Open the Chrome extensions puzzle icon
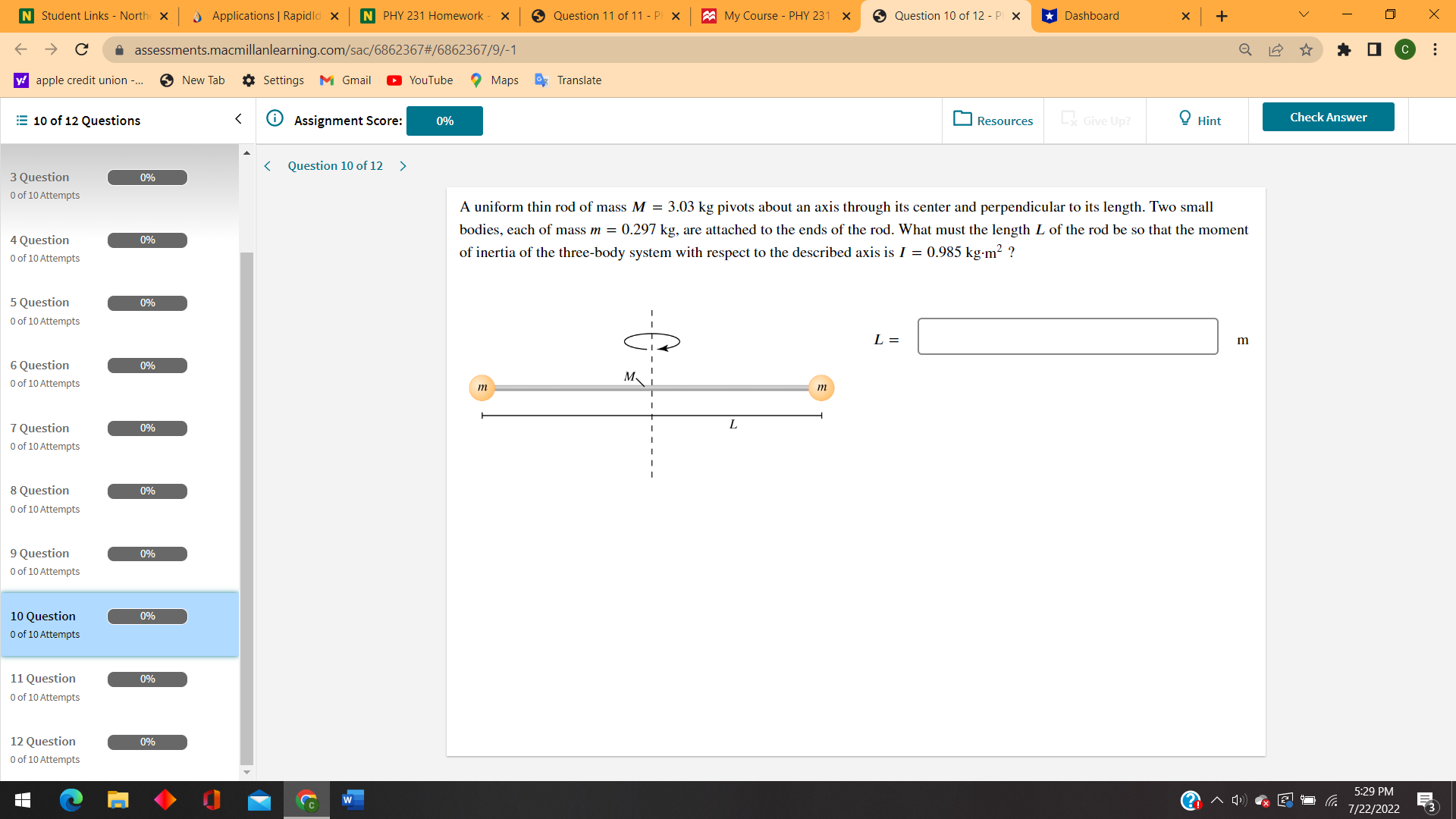The width and height of the screenshot is (1456, 819). click(1345, 50)
